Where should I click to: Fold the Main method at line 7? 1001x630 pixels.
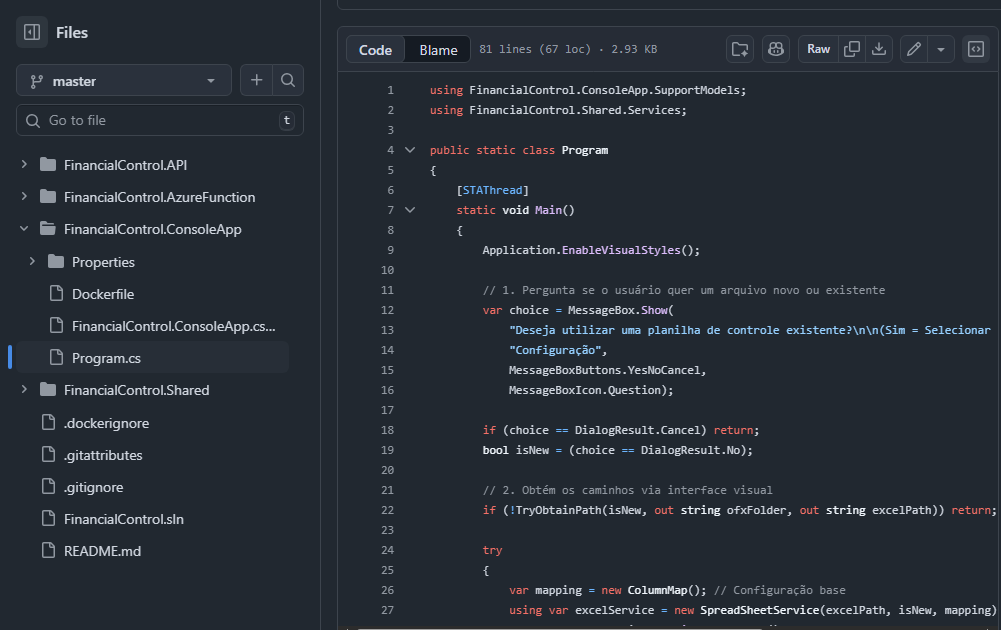pyautogui.click(x=409, y=210)
